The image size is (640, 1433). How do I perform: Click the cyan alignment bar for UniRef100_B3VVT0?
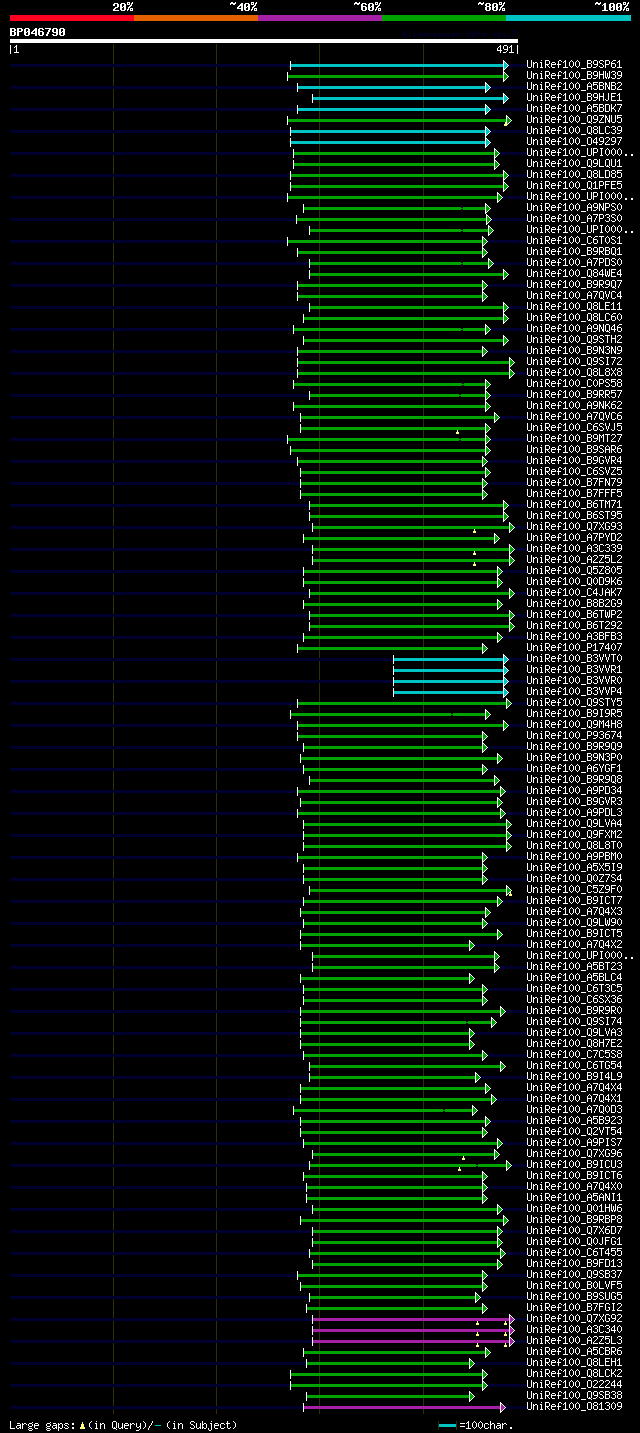point(450,659)
